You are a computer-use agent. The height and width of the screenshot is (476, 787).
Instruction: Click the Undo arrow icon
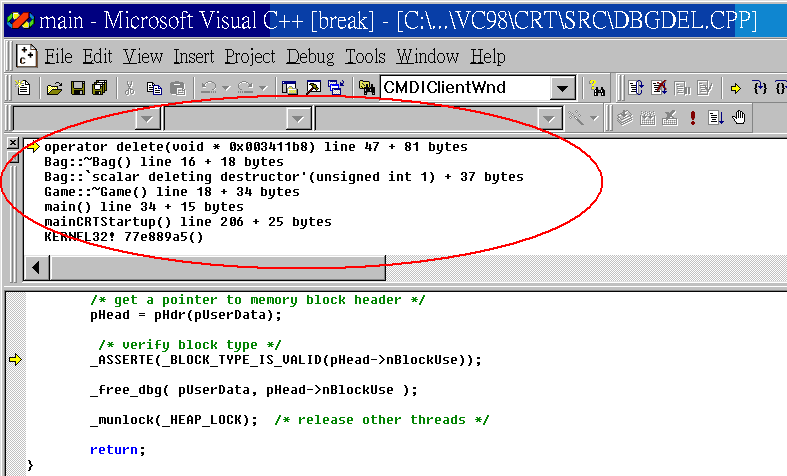point(208,88)
